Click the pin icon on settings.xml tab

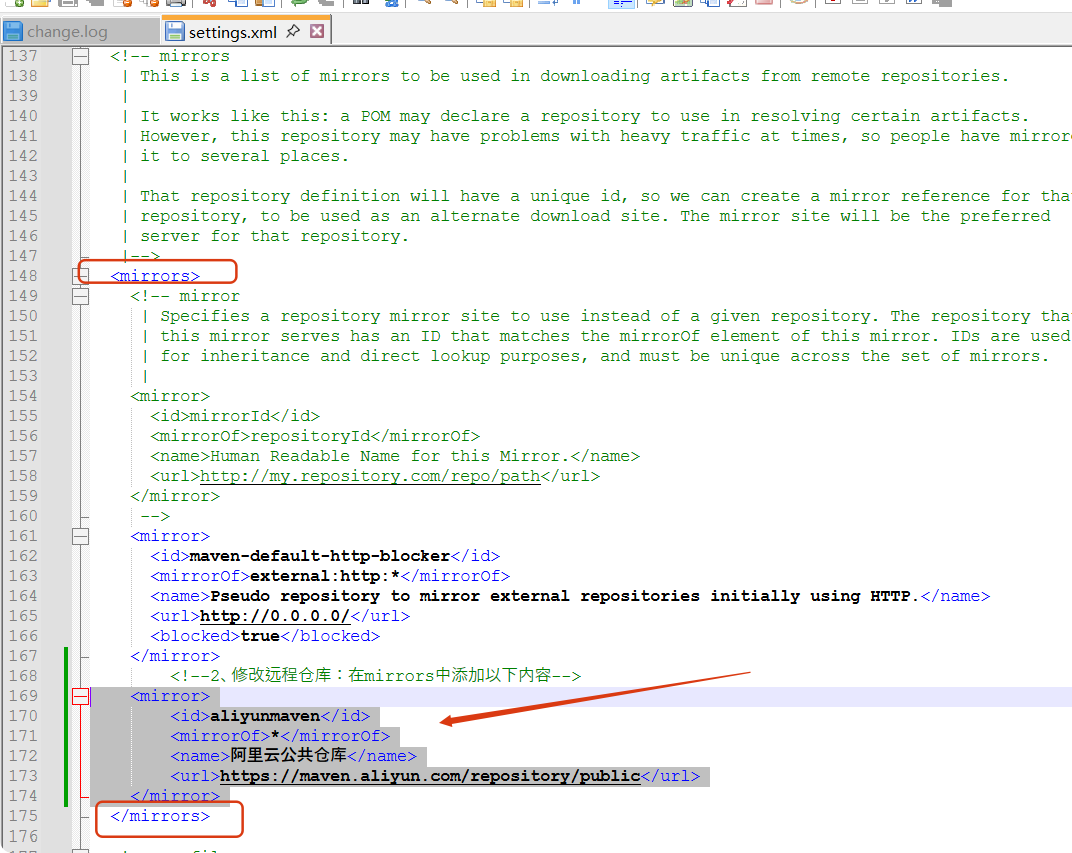point(293,31)
